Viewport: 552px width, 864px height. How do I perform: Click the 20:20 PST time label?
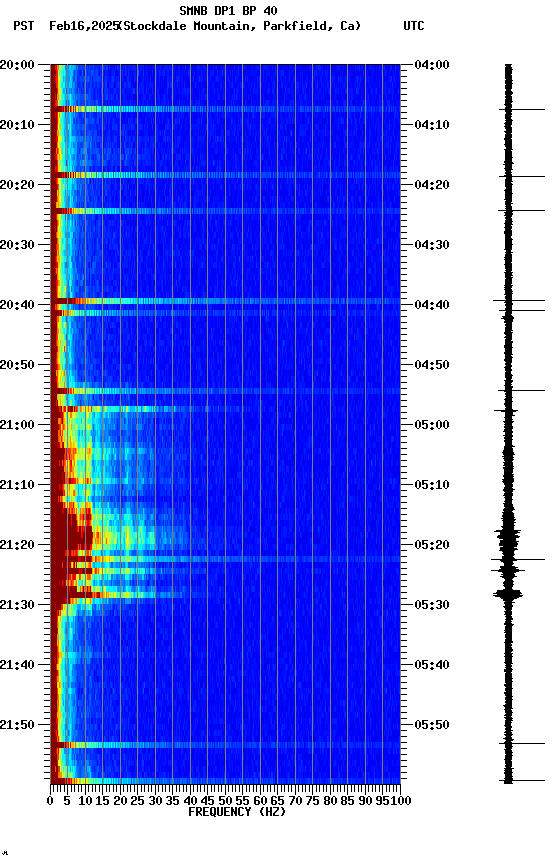pyautogui.click(x=17, y=185)
